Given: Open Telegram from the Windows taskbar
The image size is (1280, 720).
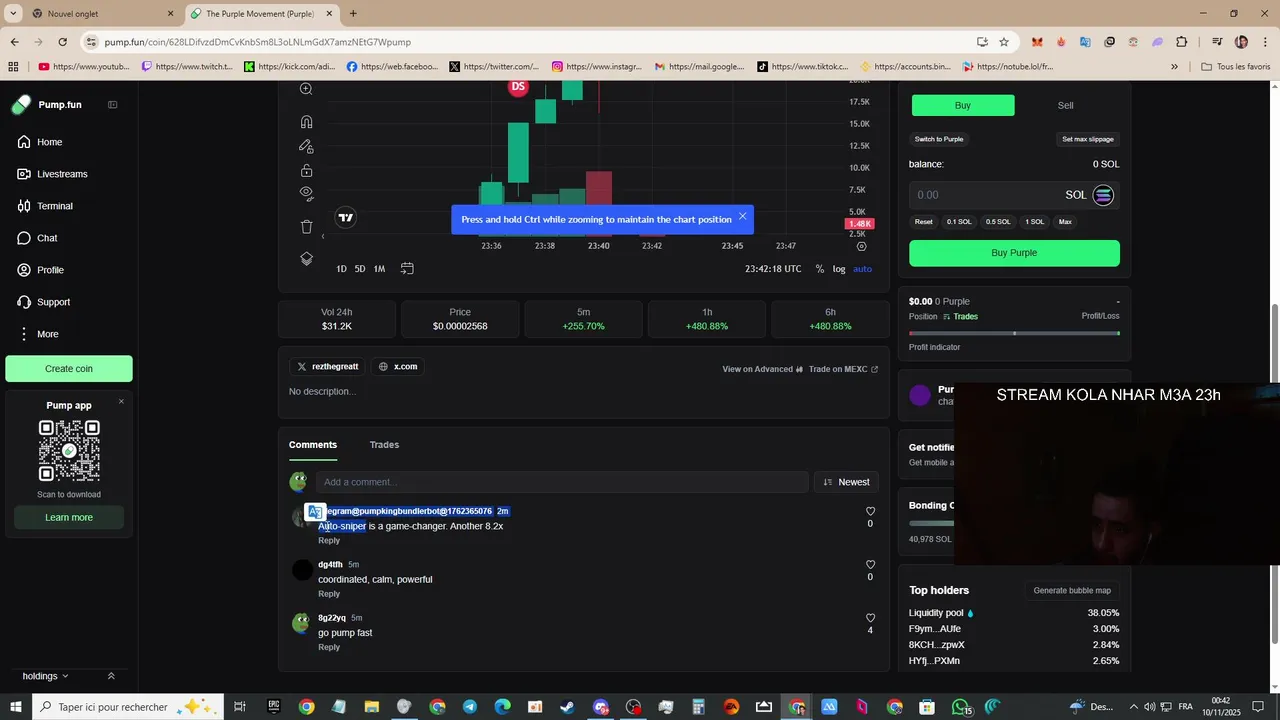Looking at the screenshot, I should coord(470,707).
